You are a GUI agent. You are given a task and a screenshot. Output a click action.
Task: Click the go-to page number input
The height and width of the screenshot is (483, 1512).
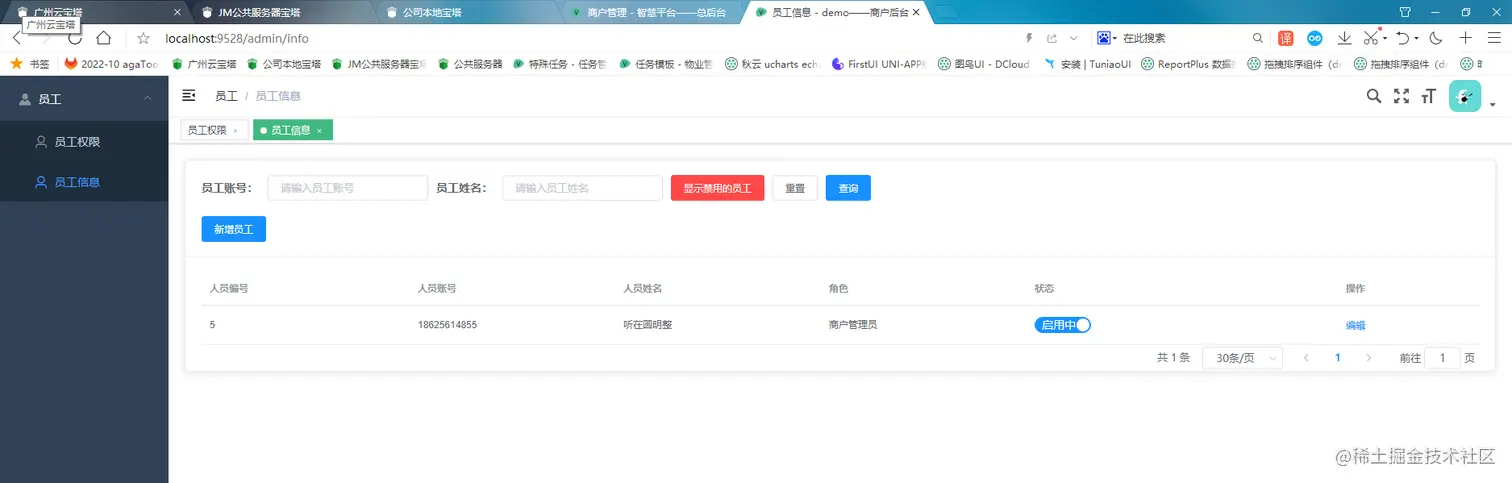pos(1442,357)
